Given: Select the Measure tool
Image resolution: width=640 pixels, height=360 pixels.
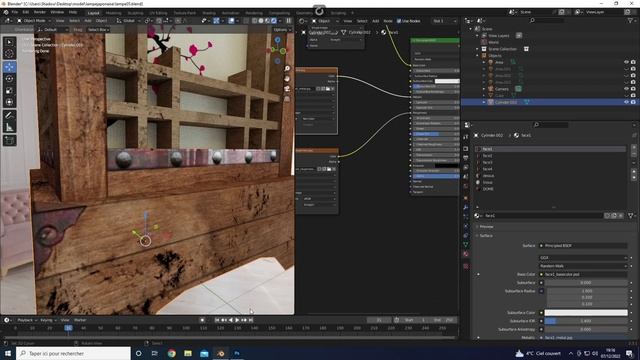Looking at the screenshot, I should [9, 128].
